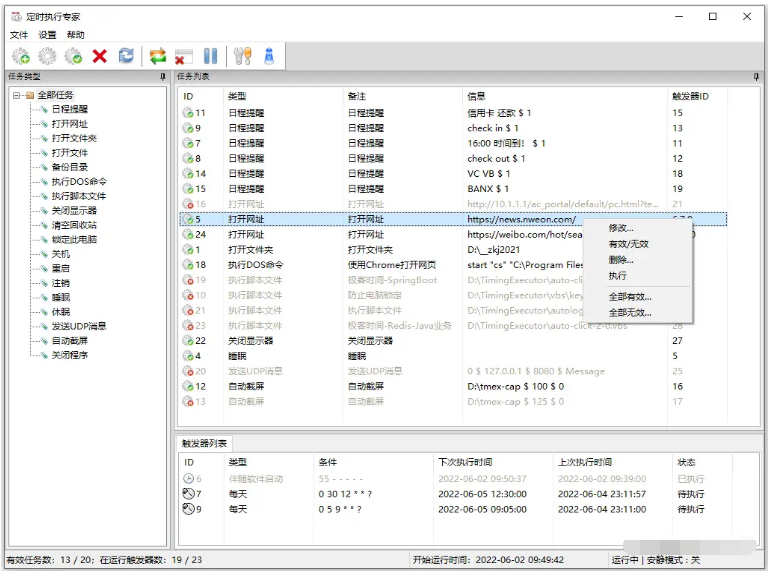Click the green-orange swap arrows icon
Image resolution: width=772 pixels, height=576 pixels.
(x=158, y=57)
